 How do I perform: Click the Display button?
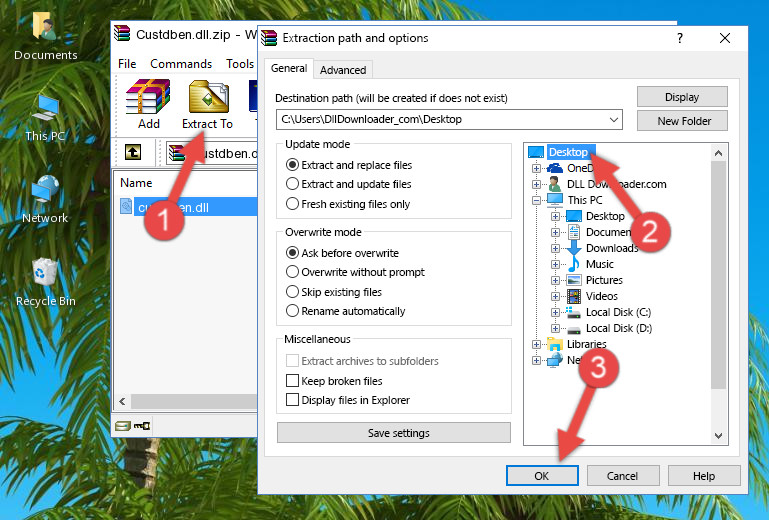[x=682, y=97]
